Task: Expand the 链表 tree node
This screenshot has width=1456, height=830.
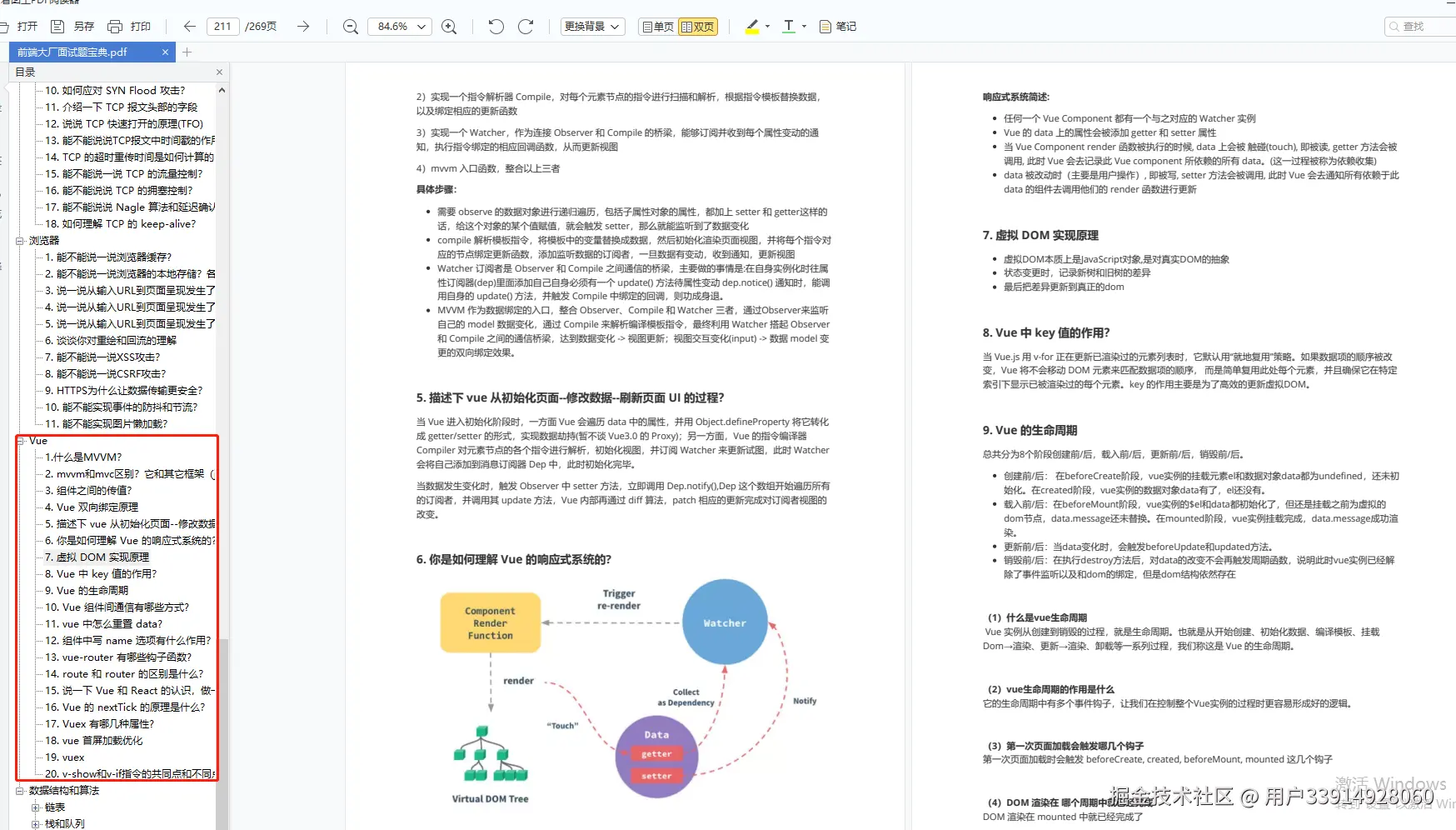Action: pyautogui.click(x=35, y=807)
